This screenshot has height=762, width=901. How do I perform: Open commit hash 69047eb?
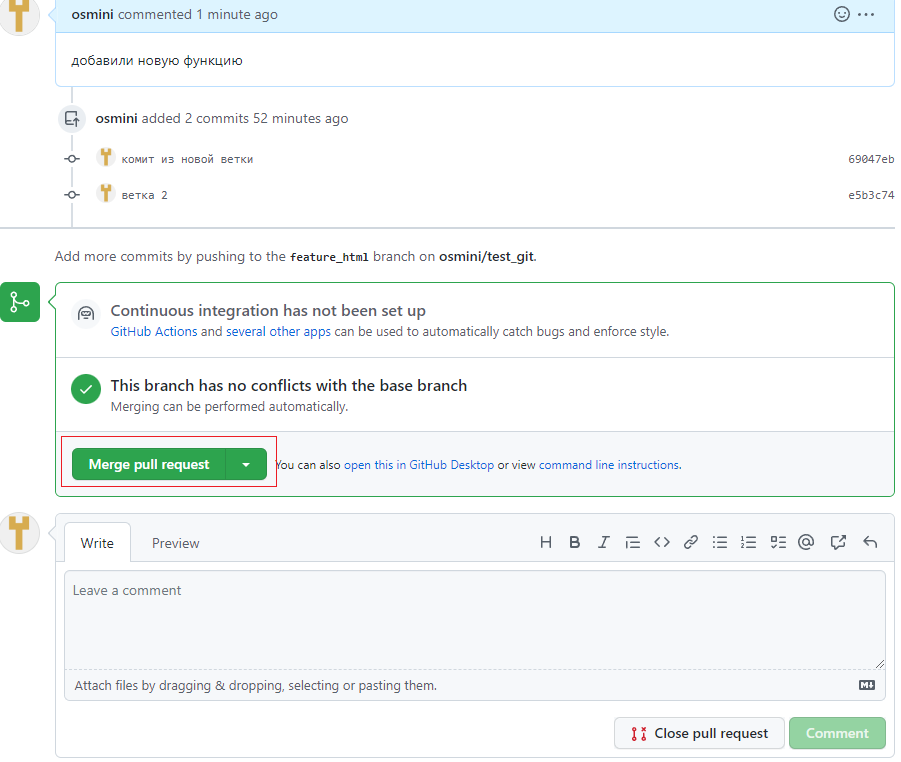click(x=871, y=159)
